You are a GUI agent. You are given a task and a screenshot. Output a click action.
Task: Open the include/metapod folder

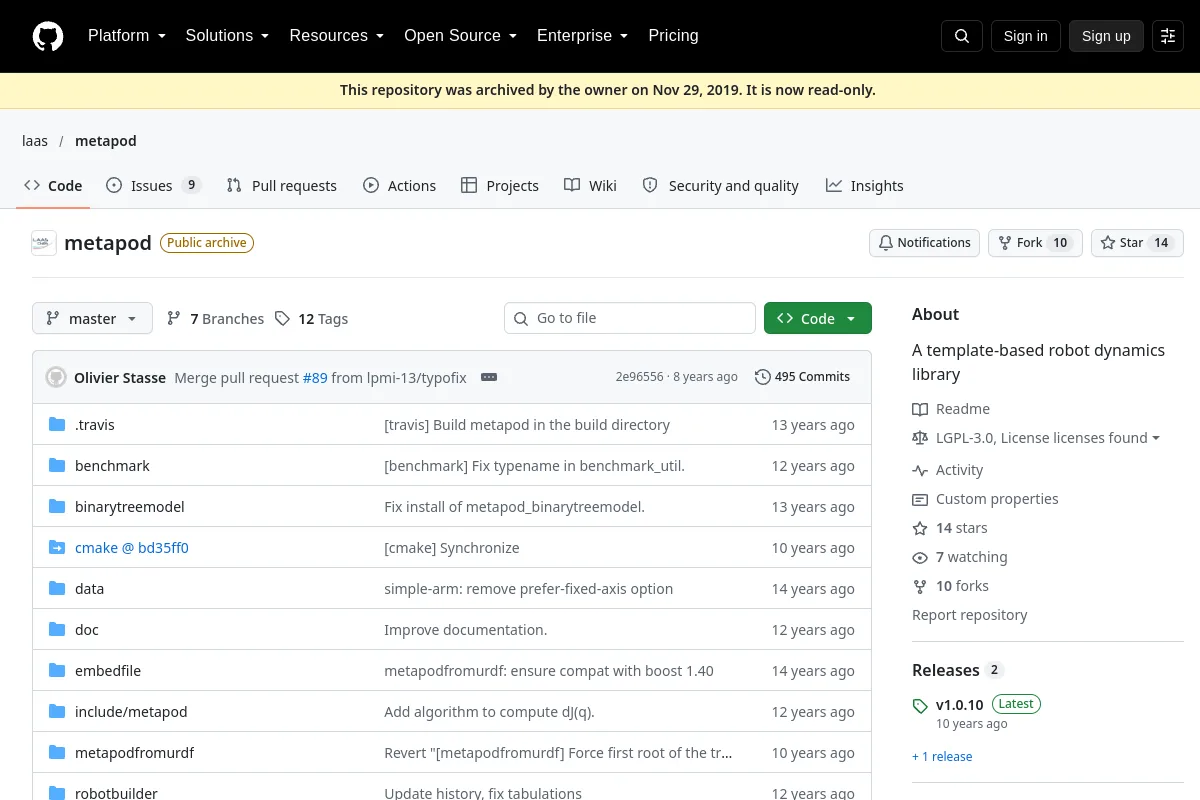pyautogui.click(x=131, y=712)
